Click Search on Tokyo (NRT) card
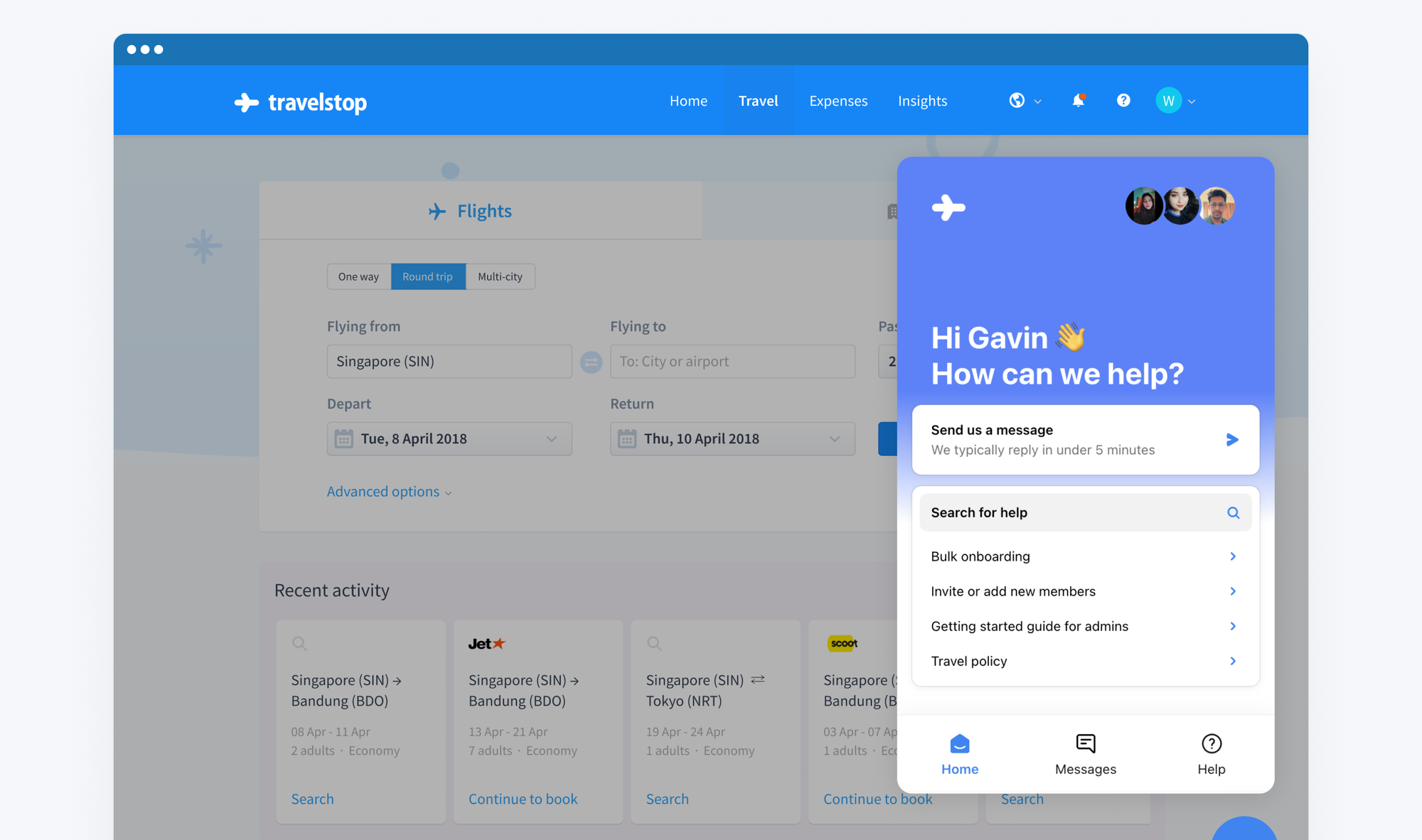The height and width of the screenshot is (840, 1422). tap(667, 799)
